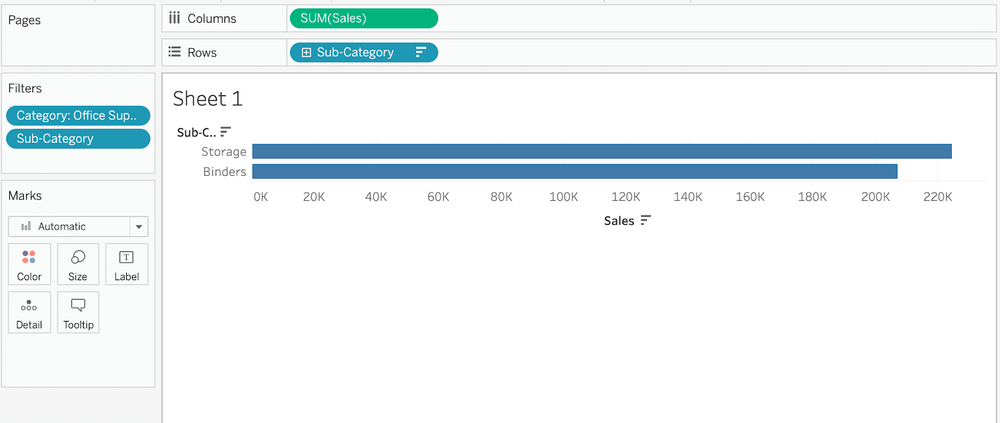
Task: Click sort icon beside Sales axis title
Action: 646,220
